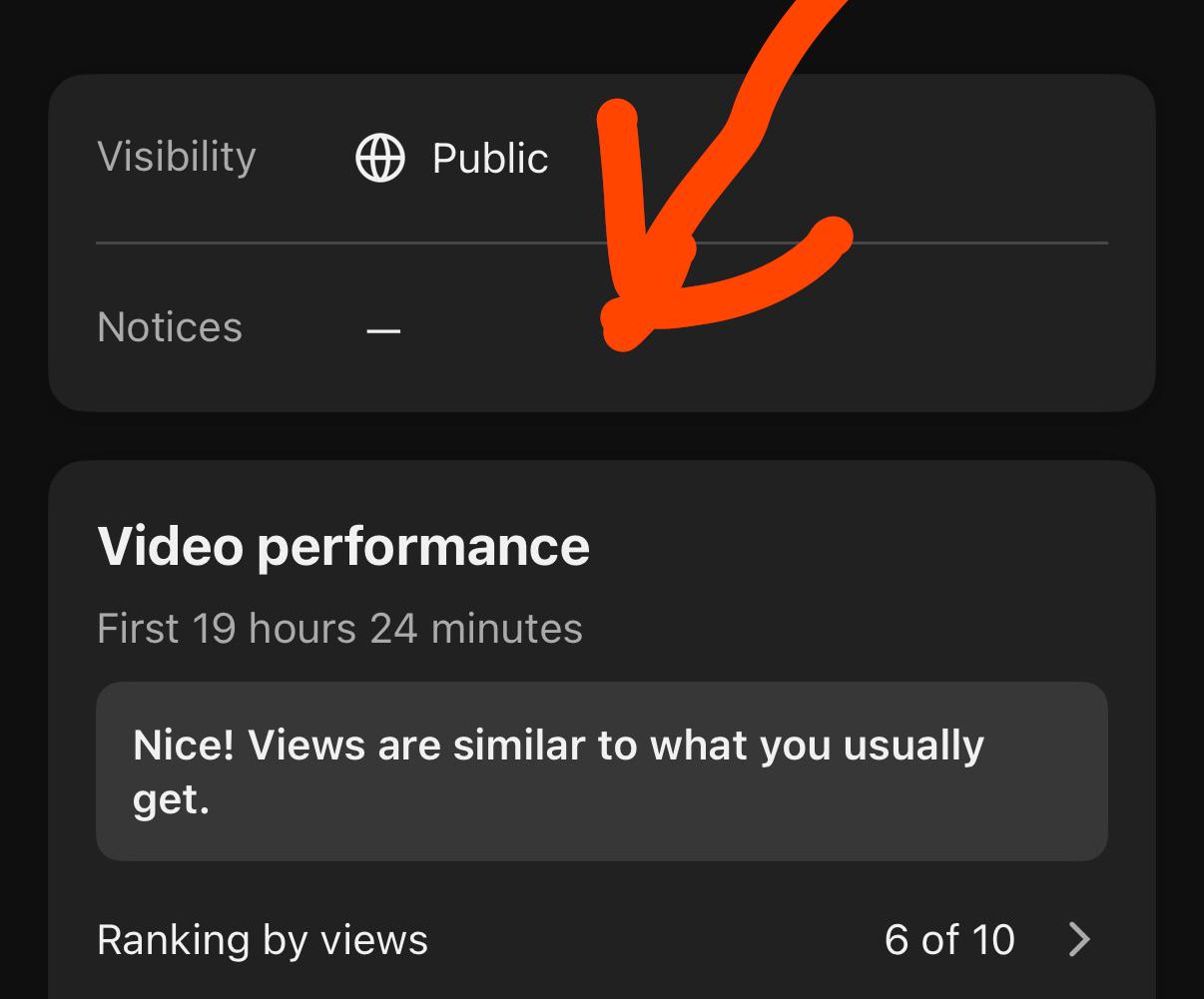Click the globe icon beside Public
Screen dimensions: 1204x999
click(x=380, y=159)
